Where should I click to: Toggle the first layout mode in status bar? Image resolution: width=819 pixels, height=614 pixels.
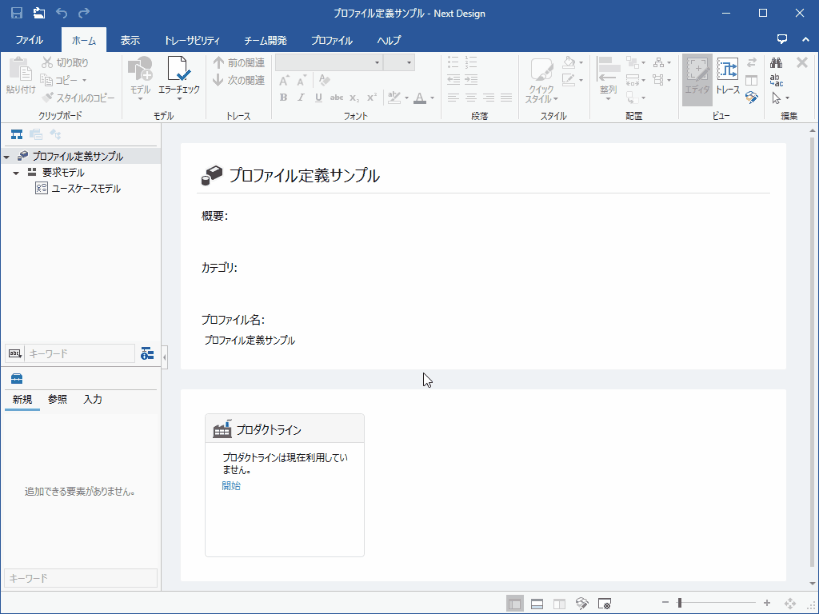[514, 604]
